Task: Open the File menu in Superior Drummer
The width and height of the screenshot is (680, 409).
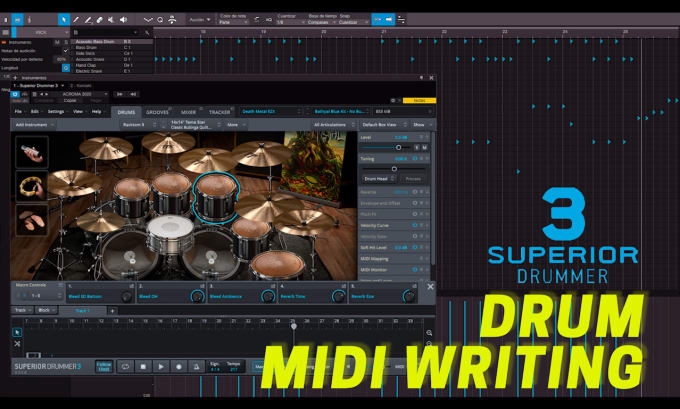Action: 18,111
